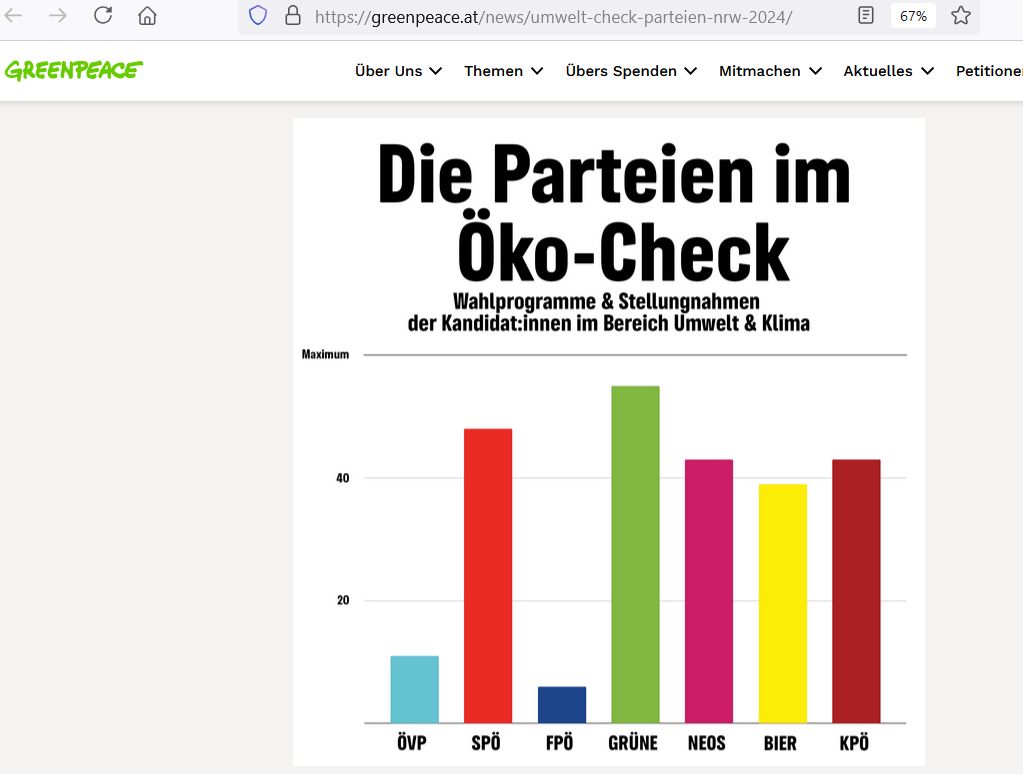Click the 40 y-axis value
Viewport: 1023px width, 774px height.
pos(343,478)
